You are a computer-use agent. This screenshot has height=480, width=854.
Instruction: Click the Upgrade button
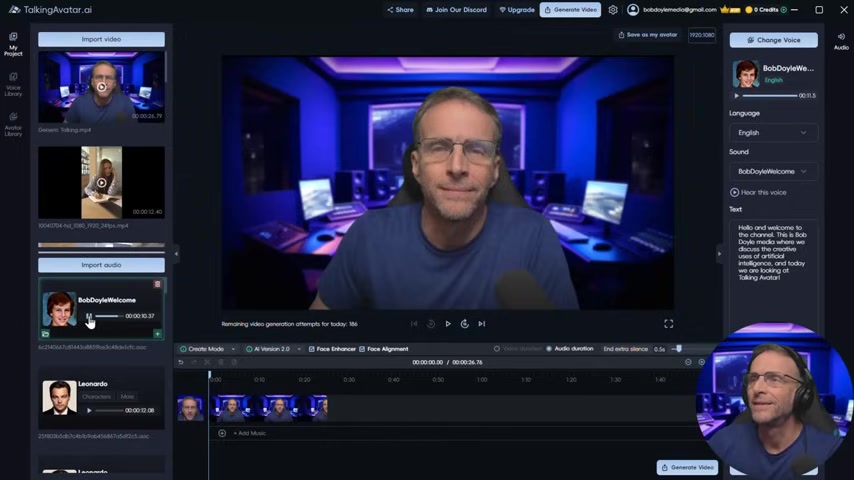point(517,10)
